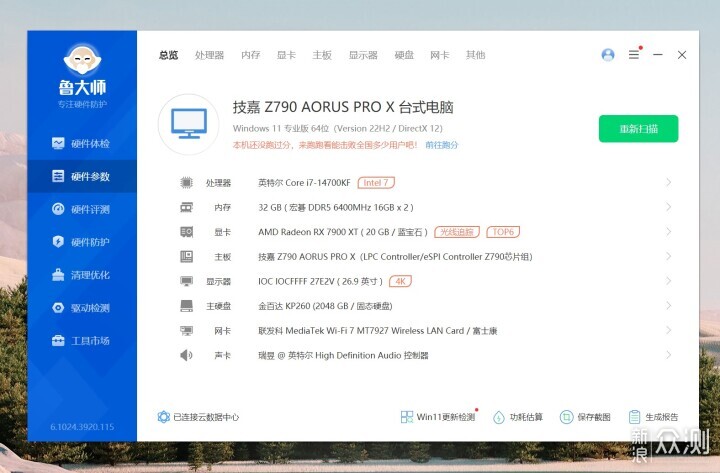Expand the 网卡 row chevron
Image resolution: width=720 pixels, height=473 pixels.
pos(669,330)
